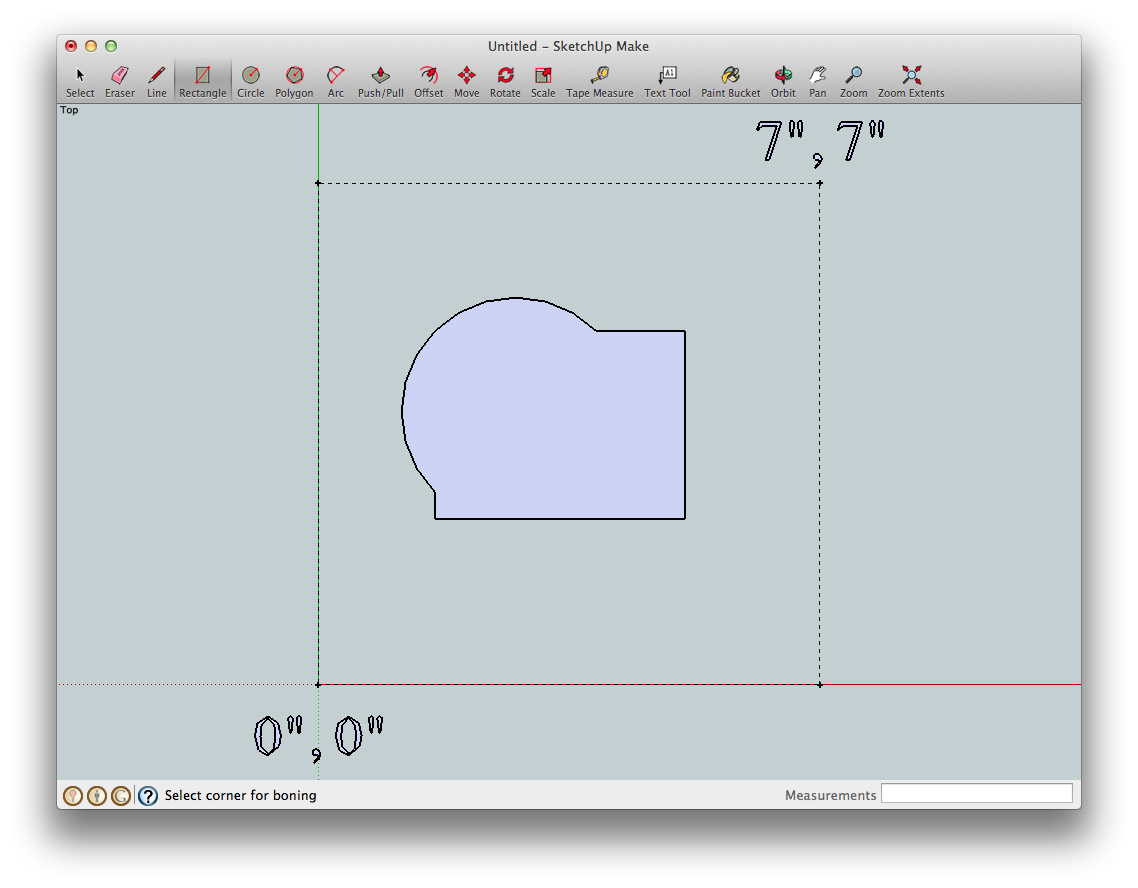Open the question mark help icon
This screenshot has width=1138, height=888.
148,796
